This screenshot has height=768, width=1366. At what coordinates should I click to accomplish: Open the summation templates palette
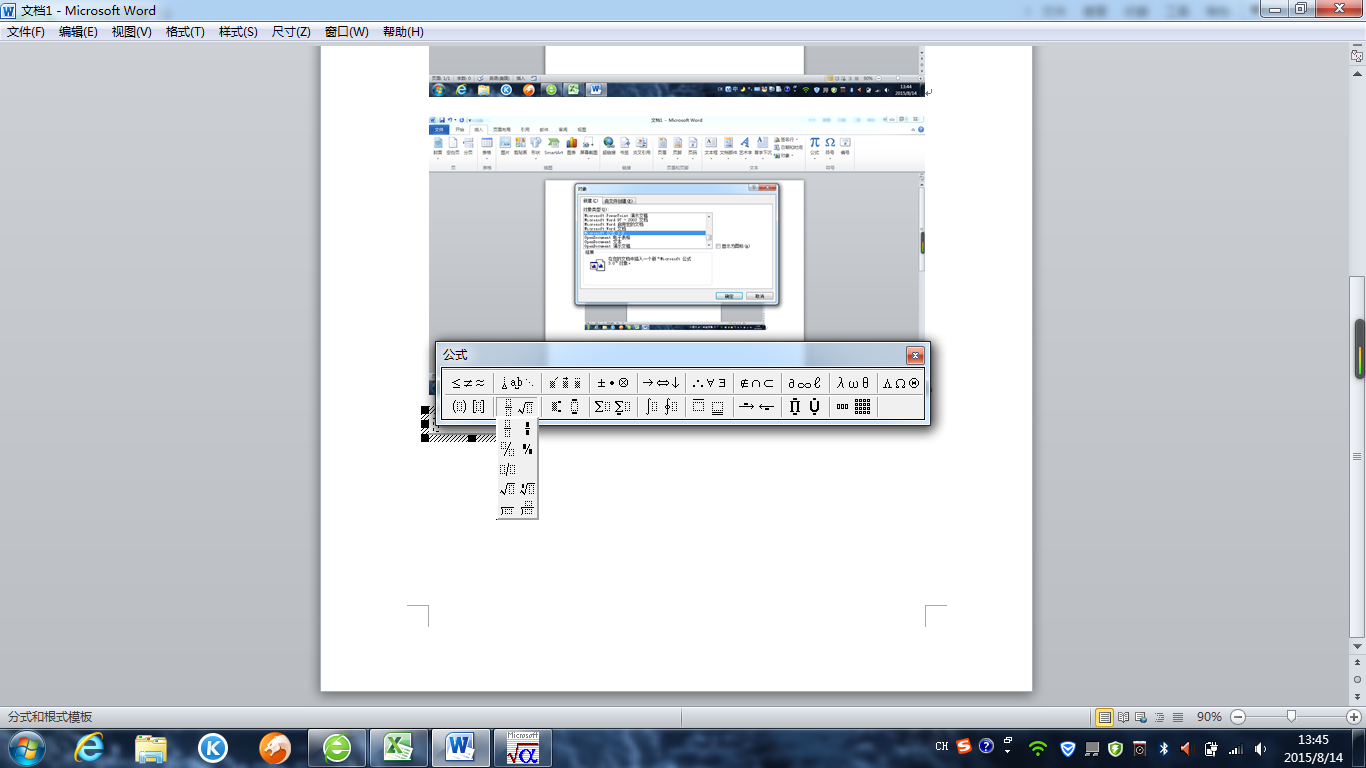click(x=612, y=407)
